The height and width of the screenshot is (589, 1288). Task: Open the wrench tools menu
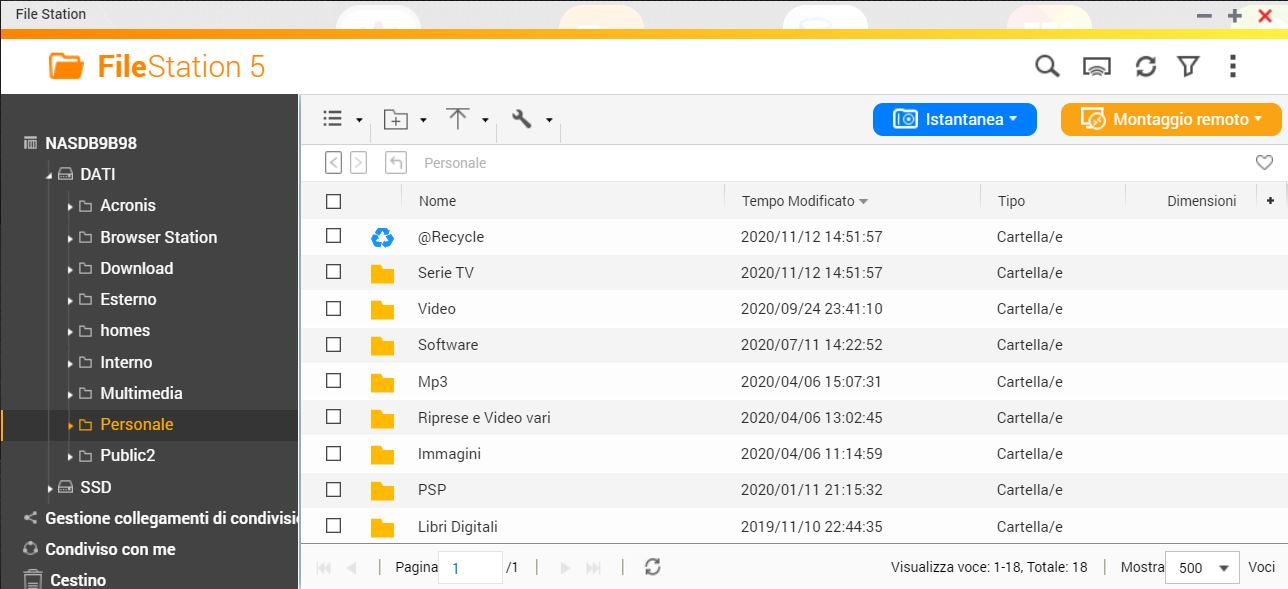521,119
